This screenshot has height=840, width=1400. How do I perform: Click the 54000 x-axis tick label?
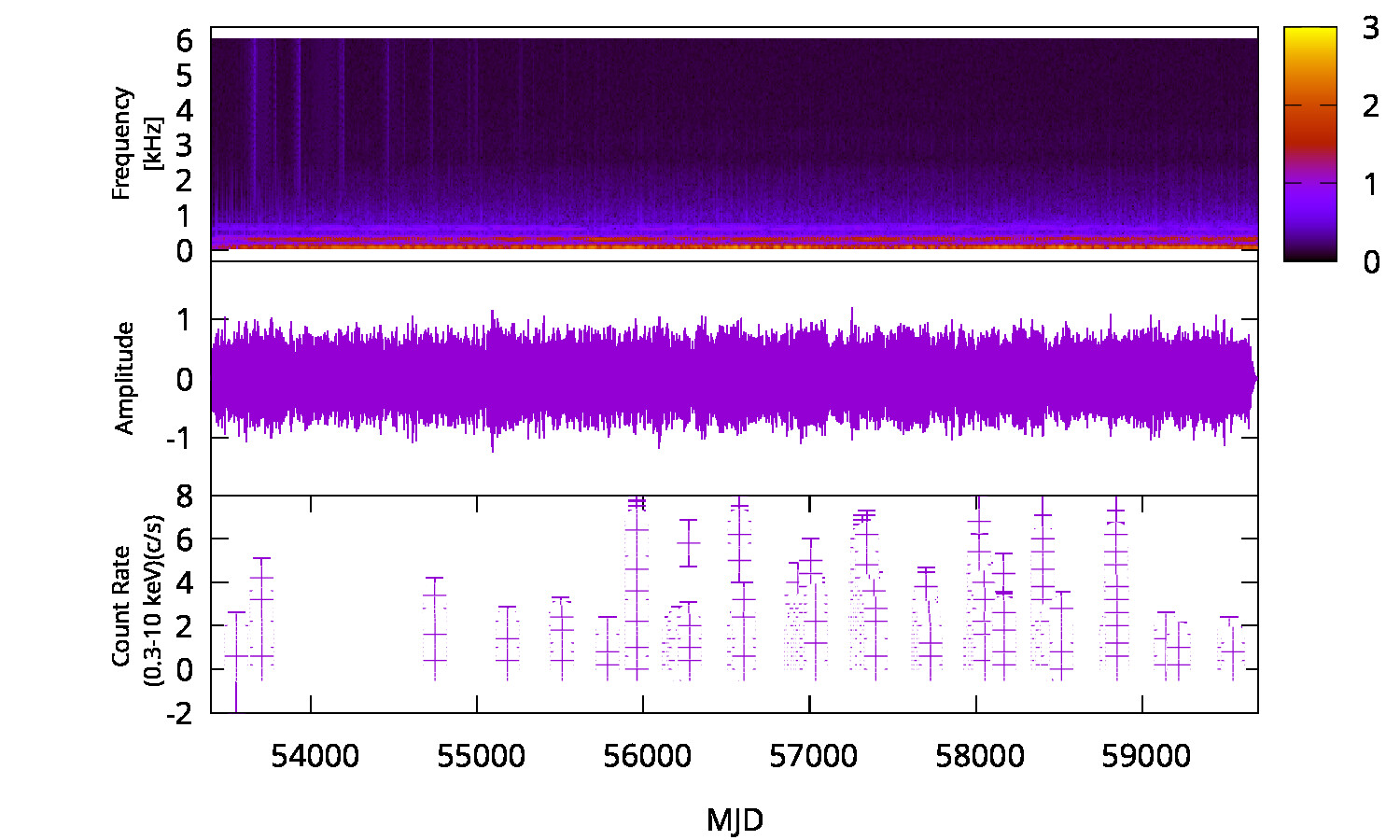315,756
